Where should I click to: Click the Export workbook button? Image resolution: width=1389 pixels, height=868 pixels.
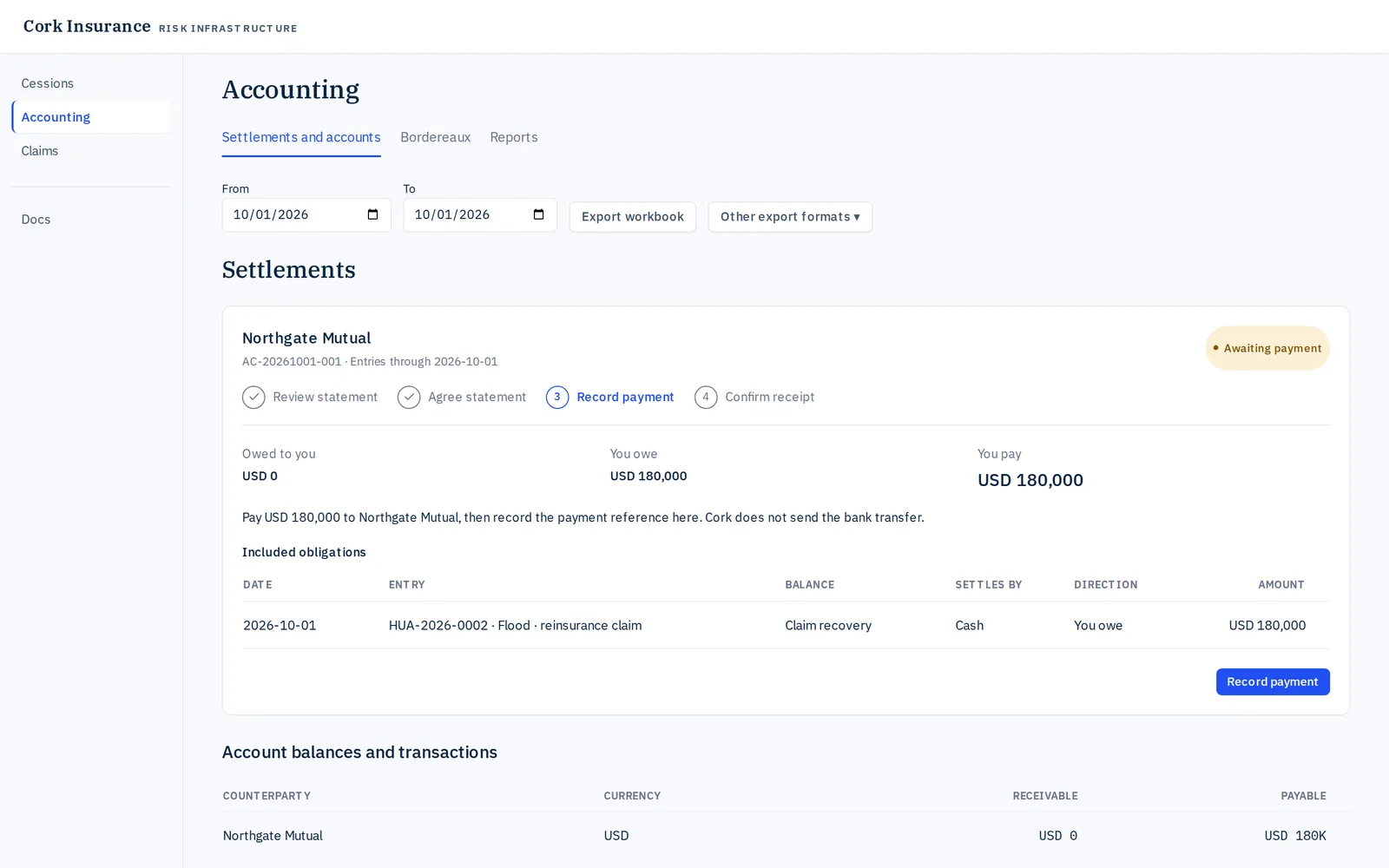[x=633, y=217]
